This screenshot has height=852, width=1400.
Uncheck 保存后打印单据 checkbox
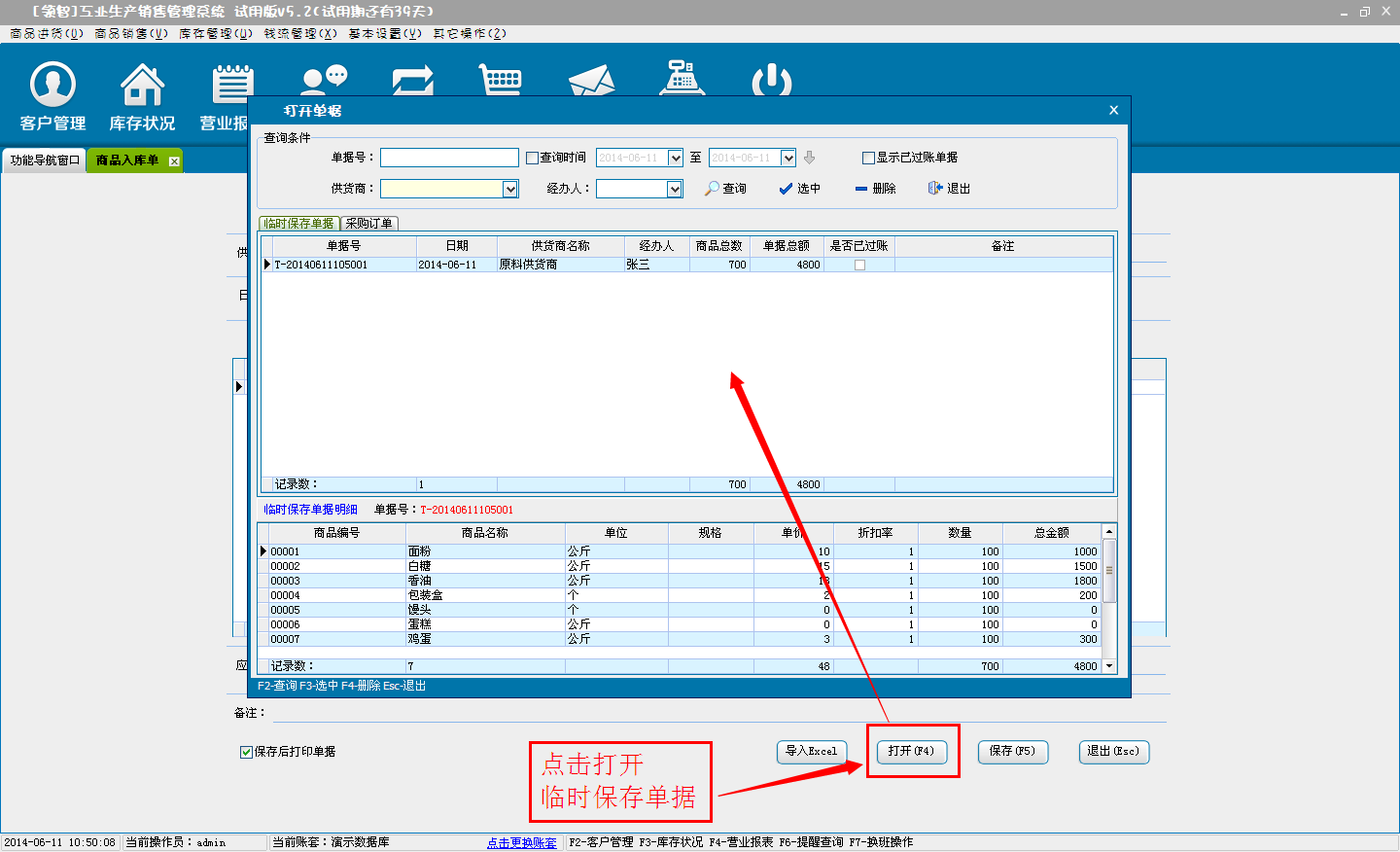[246, 752]
